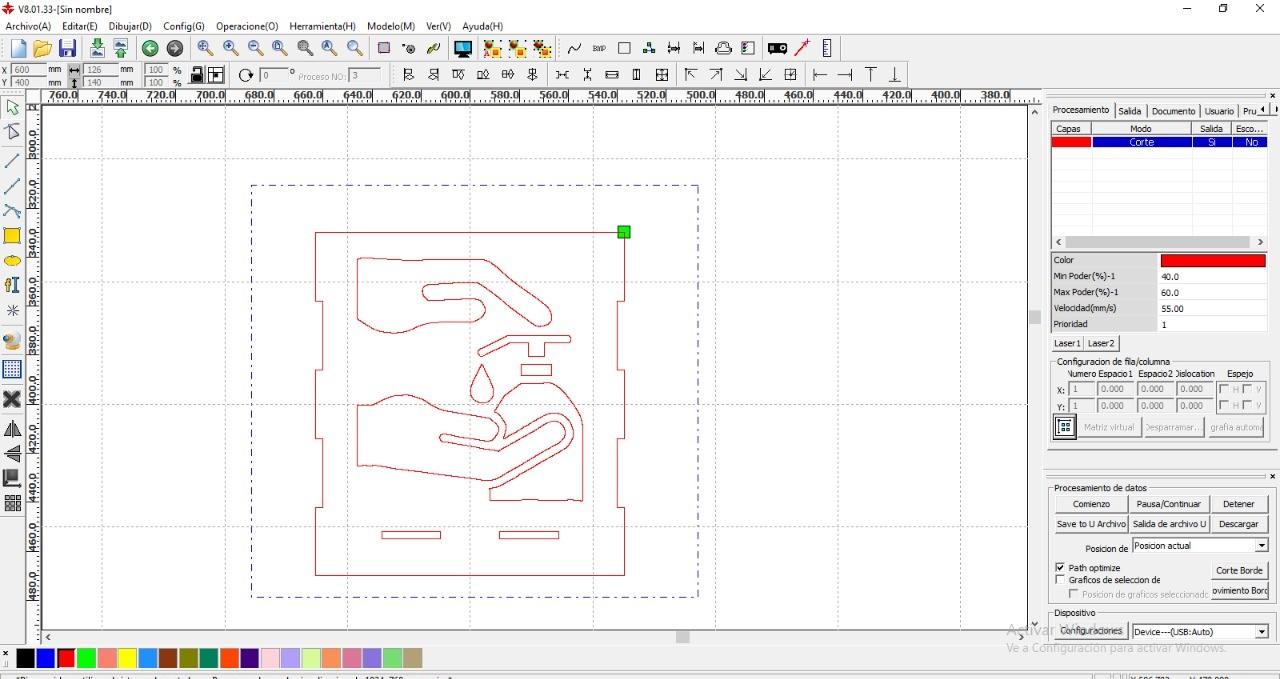Click the Detener button
1280x679 pixels.
[x=1239, y=504]
